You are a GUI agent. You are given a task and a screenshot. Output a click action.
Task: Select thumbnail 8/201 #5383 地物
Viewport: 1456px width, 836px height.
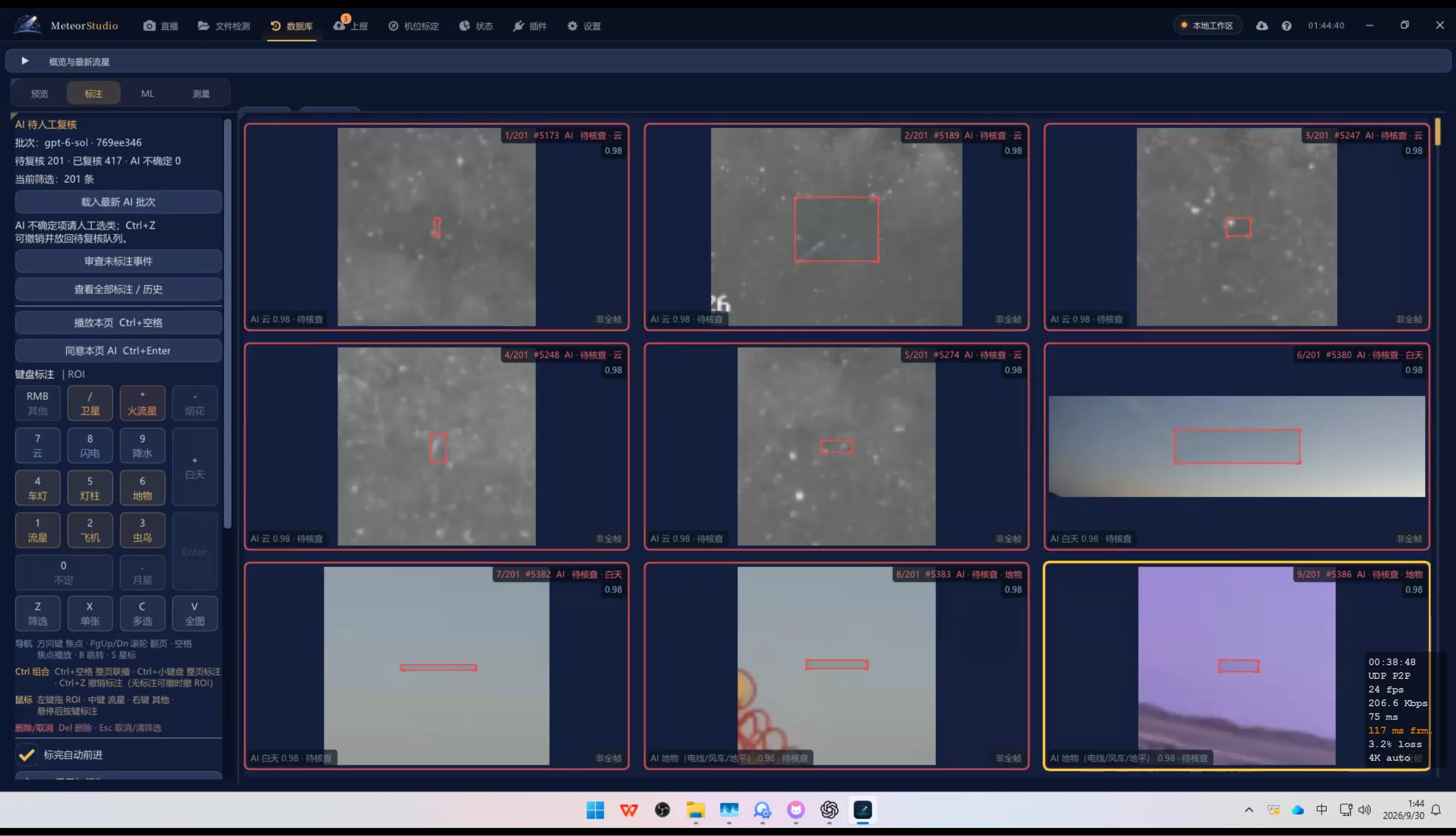click(x=836, y=665)
